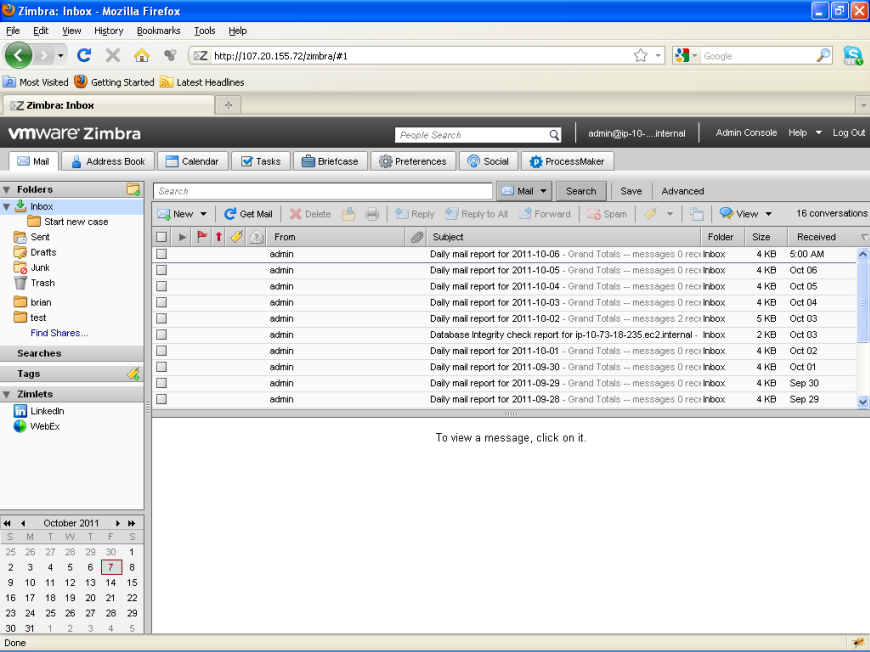The width and height of the screenshot is (870, 652).
Task: Click the new tag icon in Tags header
Action: click(x=133, y=374)
